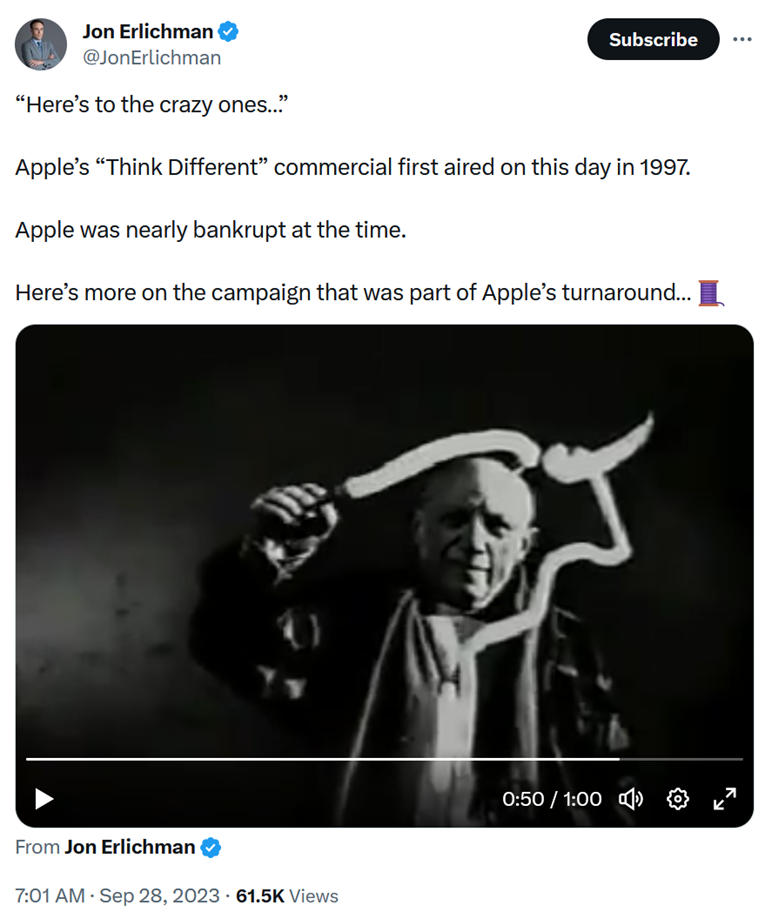Screen dimensions: 765x912
Task: Expand video to fullscreen
Action: [x=725, y=799]
